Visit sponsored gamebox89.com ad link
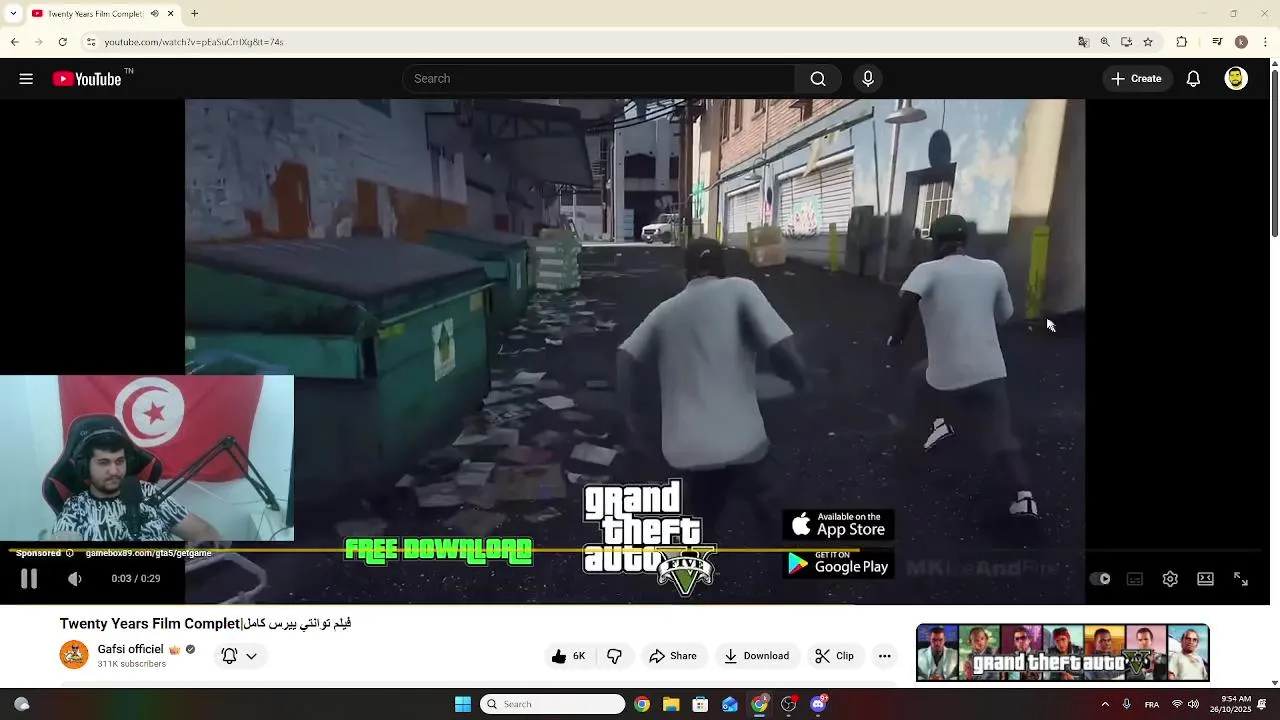This screenshot has height=720, width=1280. coord(148,553)
